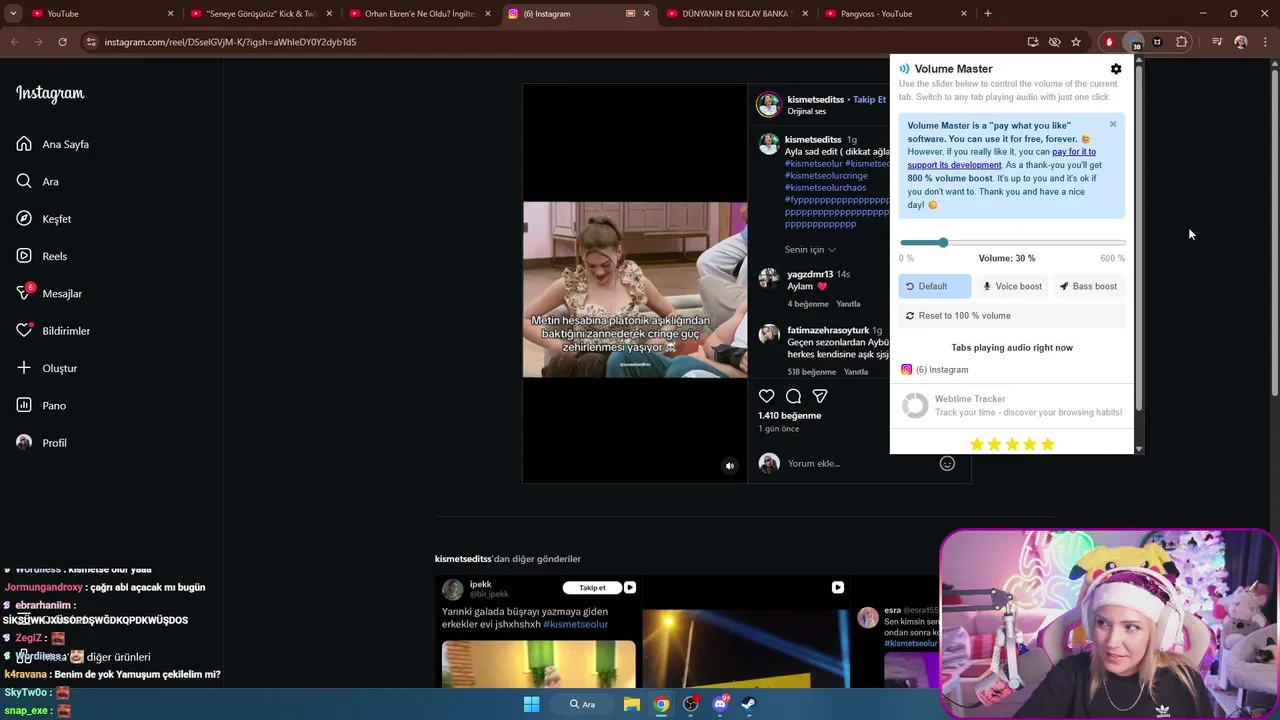
Task: Click the reel video thumbnail
Action: tap(635, 290)
